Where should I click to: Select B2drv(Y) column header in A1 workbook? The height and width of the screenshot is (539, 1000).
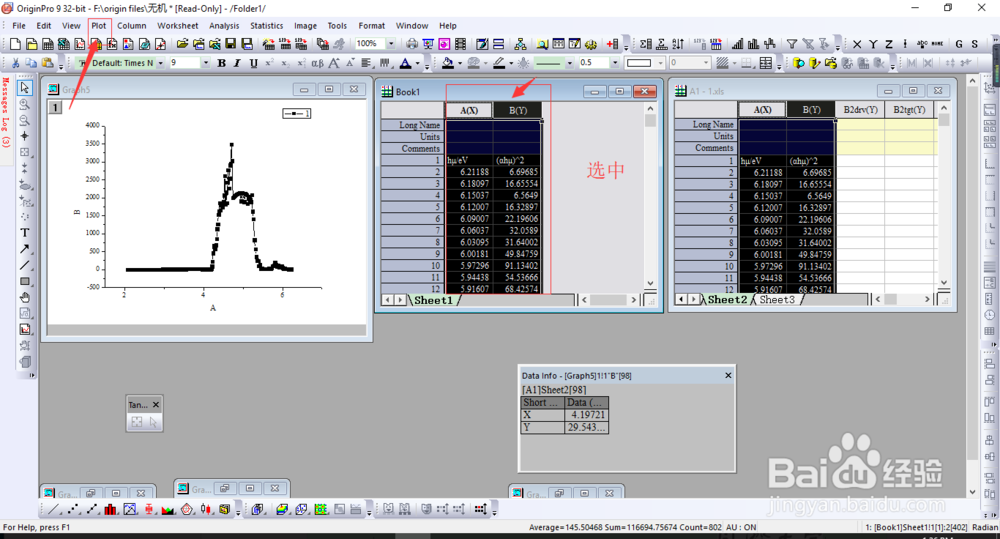(x=860, y=110)
